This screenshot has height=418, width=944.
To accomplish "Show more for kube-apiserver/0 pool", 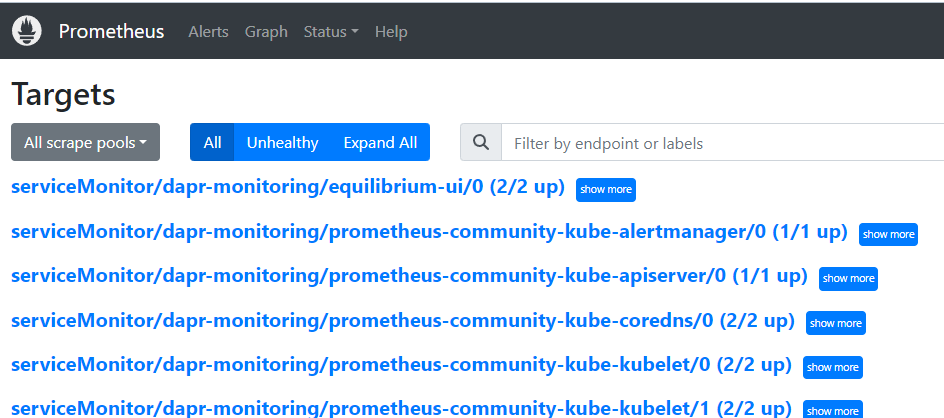I will (848, 278).
